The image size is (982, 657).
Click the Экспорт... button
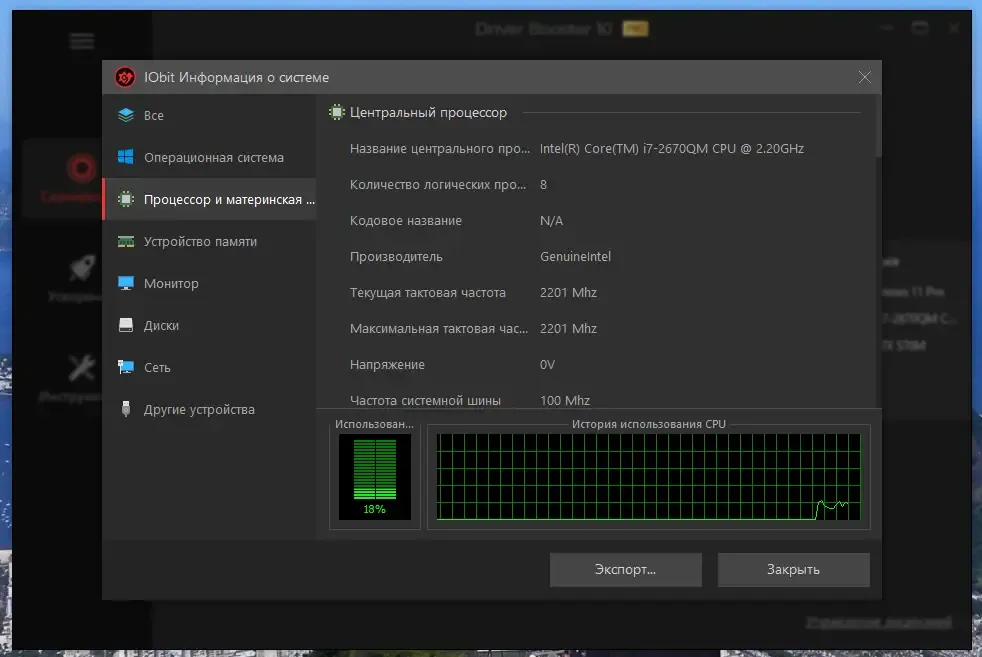626,569
